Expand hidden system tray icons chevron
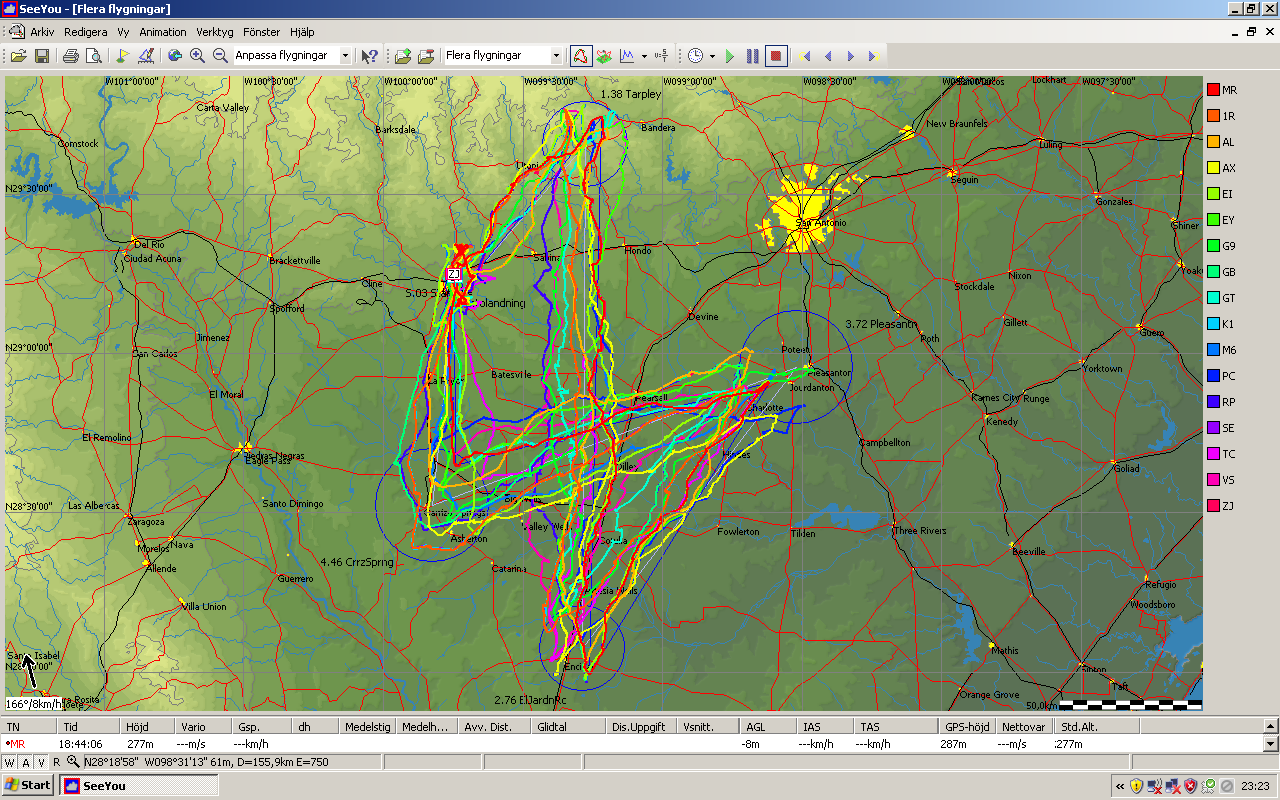Screen dimensions: 1280x800 click(x=1120, y=786)
